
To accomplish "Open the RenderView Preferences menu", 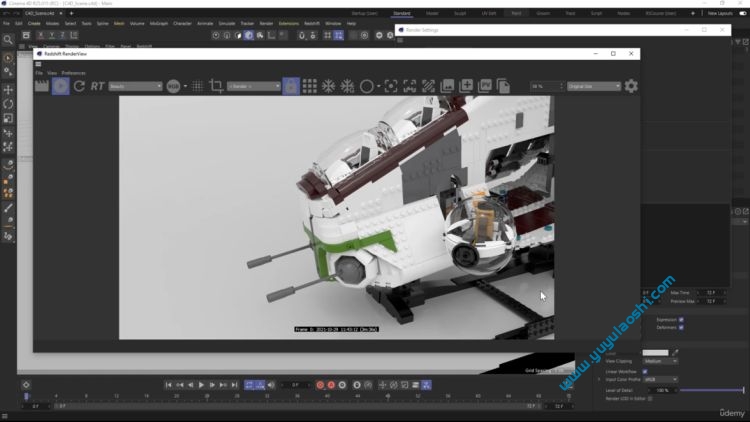I will point(73,73).
